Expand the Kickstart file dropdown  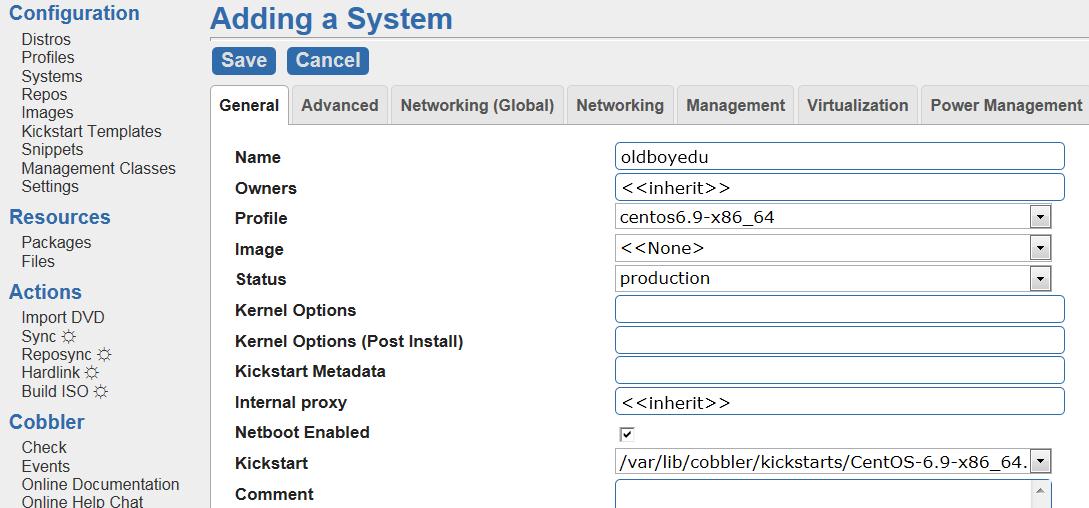[1040, 462]
